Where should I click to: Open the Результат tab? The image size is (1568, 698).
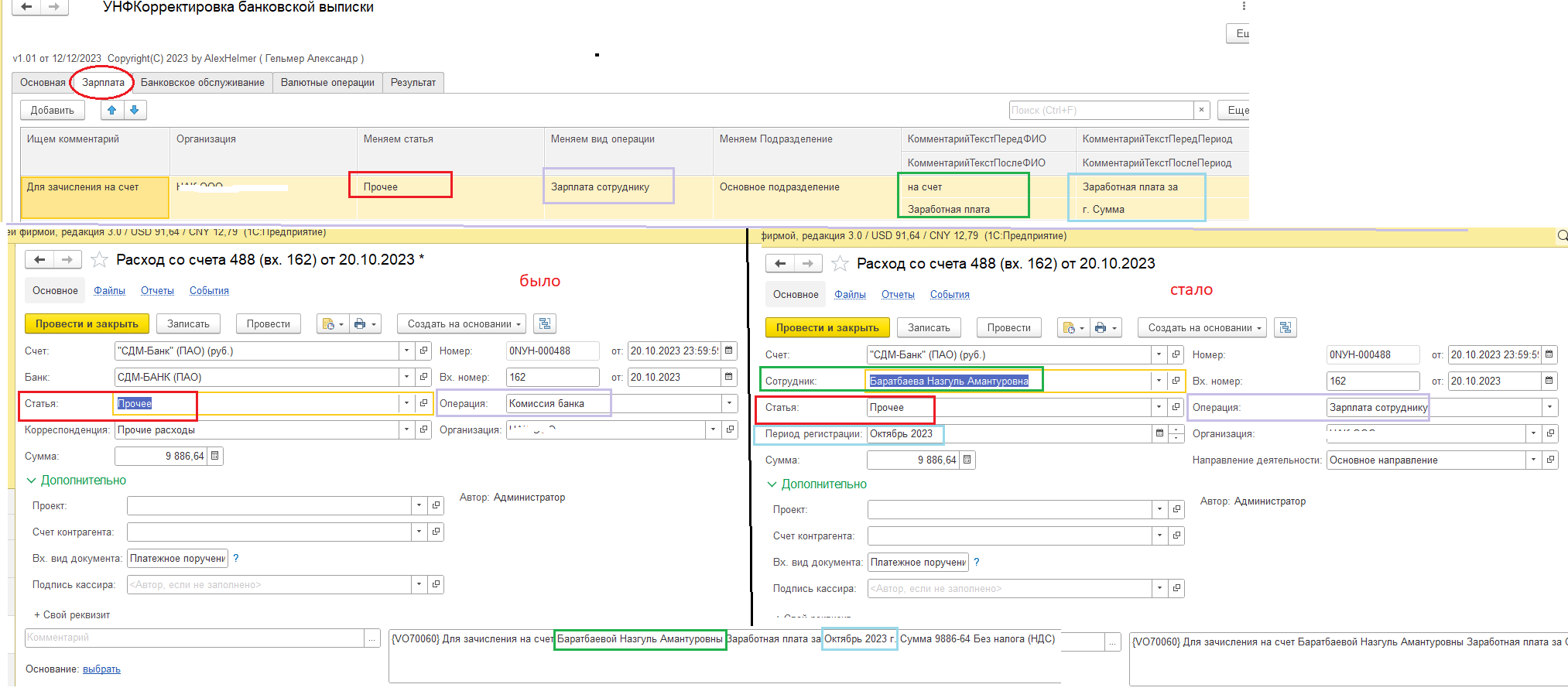413,83
